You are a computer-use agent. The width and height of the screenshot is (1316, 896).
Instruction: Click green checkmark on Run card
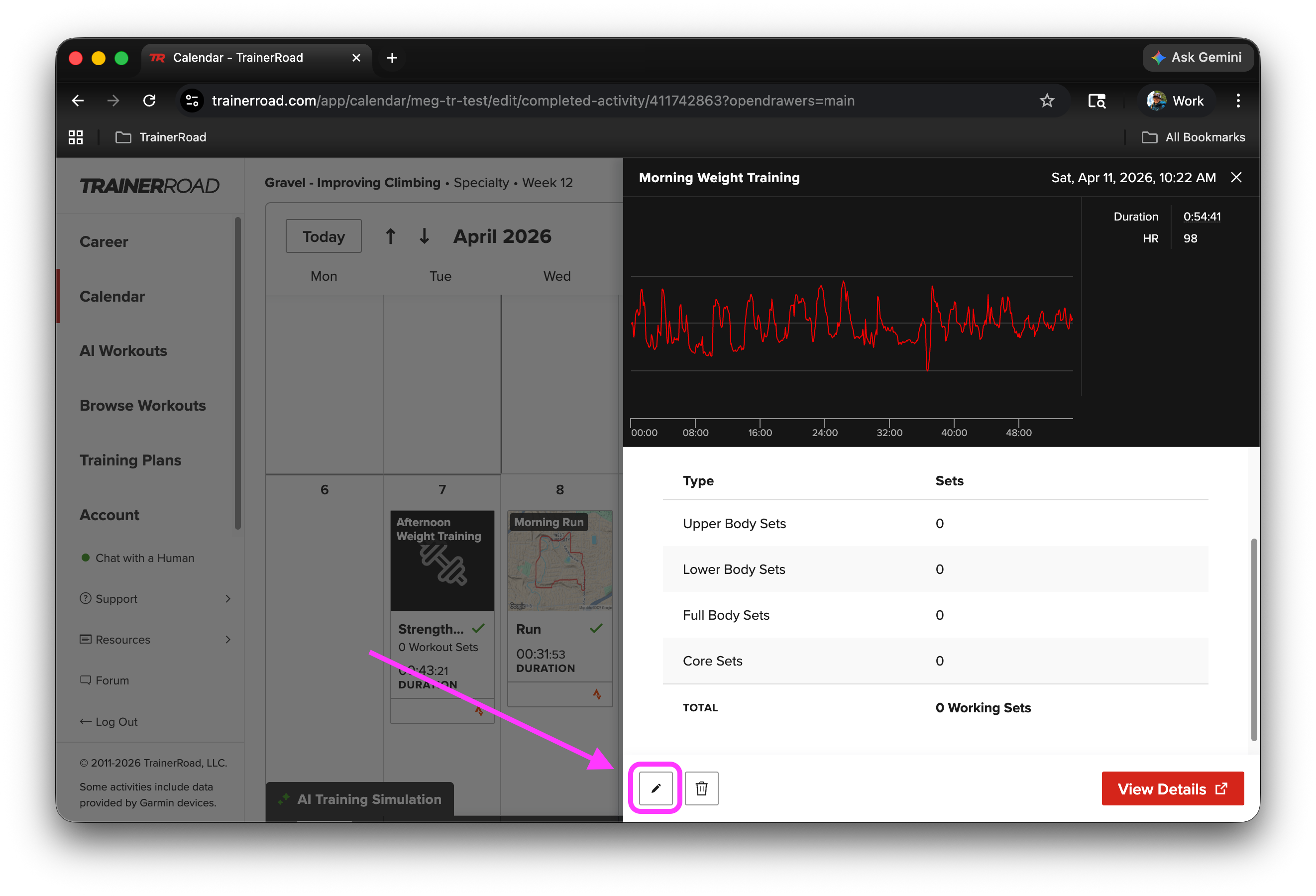(596, 629)
